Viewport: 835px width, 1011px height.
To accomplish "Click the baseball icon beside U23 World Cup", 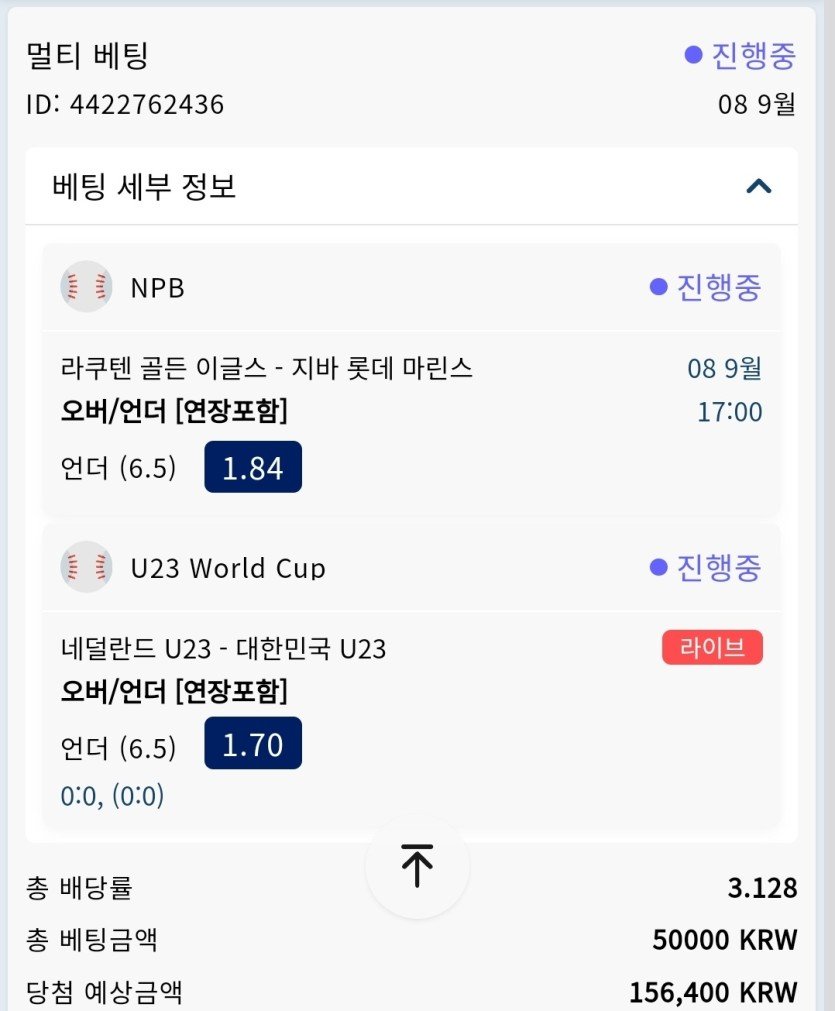I will [x=86, y=567].
